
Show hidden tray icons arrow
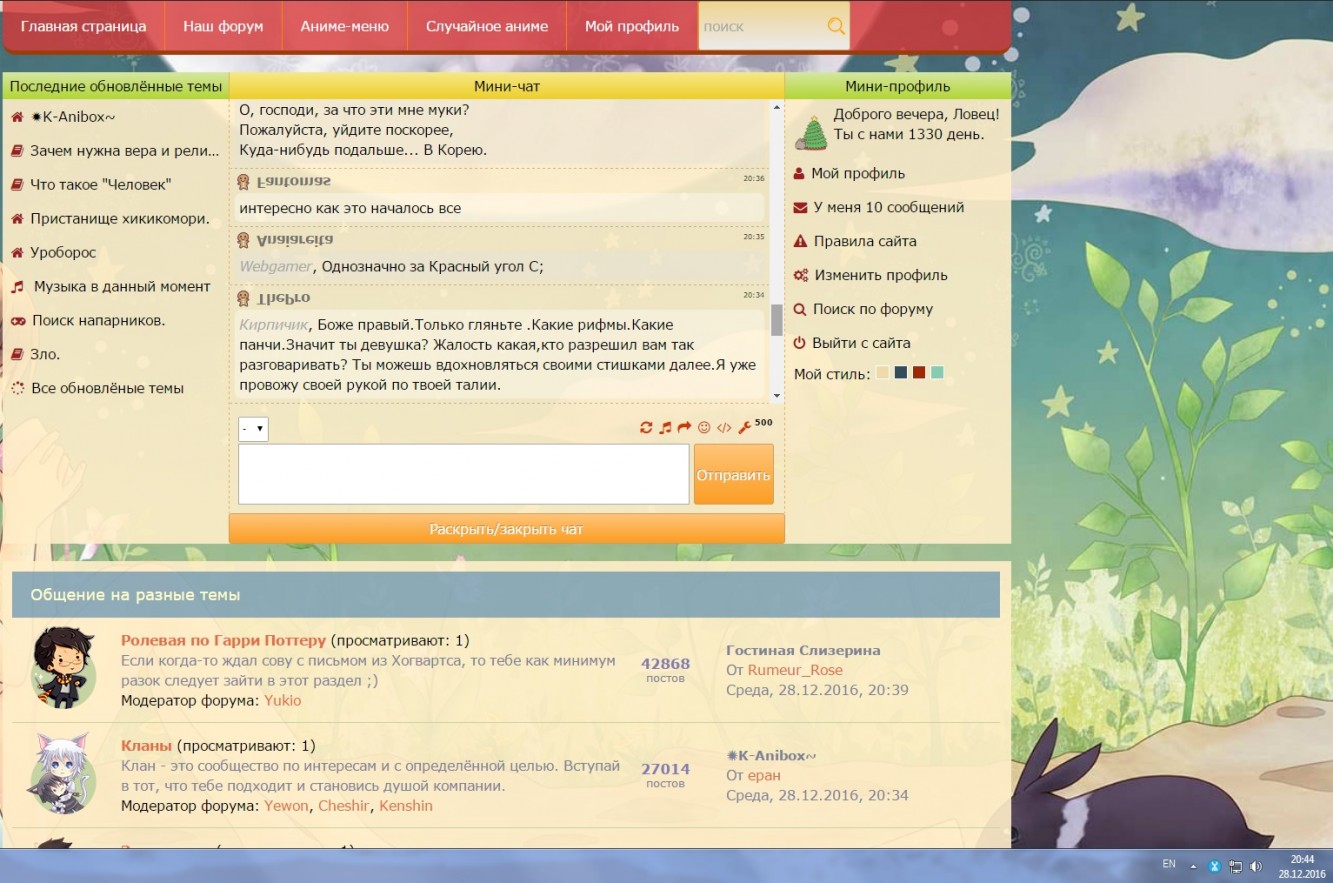coord(1193,866)
